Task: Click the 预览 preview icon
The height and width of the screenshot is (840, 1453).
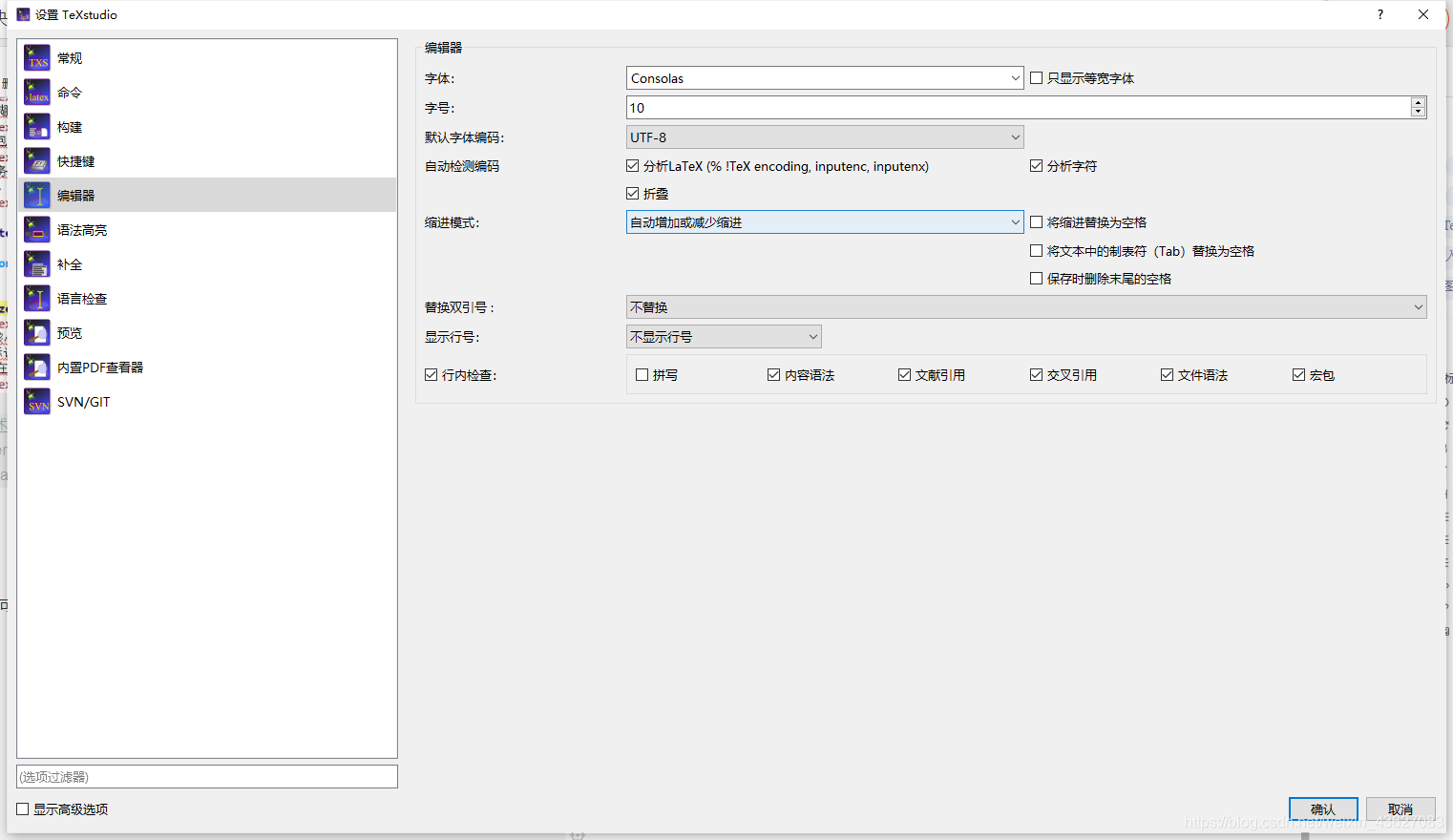Action: [37, 333]
